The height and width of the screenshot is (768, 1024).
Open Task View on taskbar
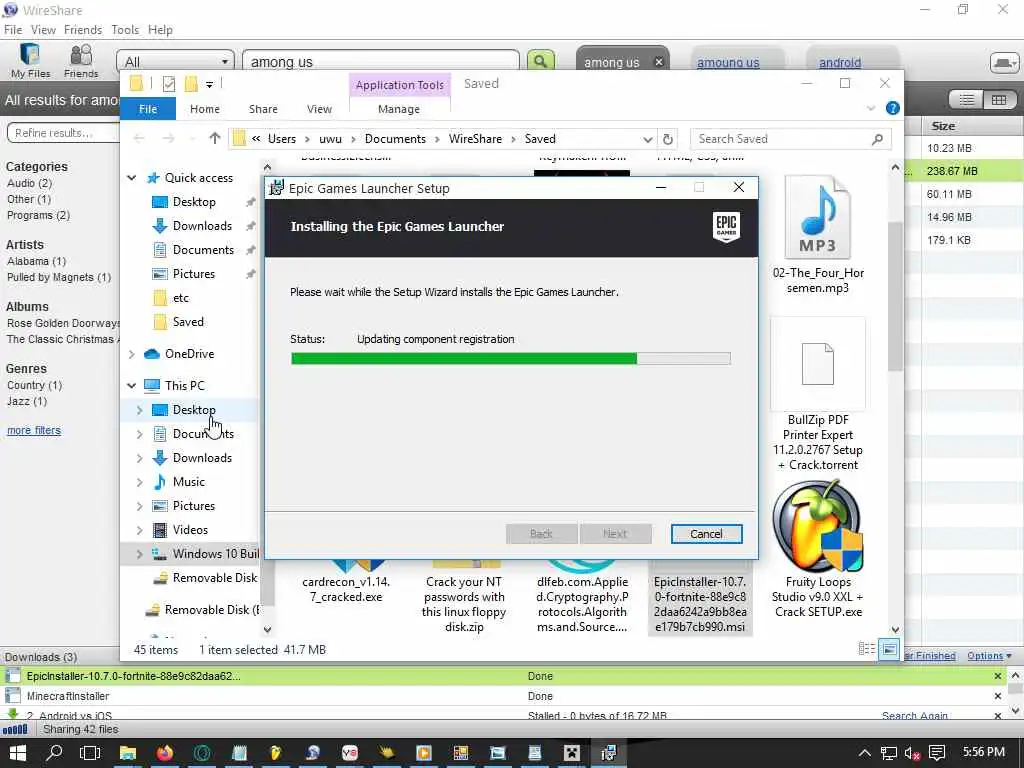coord(89,753)
